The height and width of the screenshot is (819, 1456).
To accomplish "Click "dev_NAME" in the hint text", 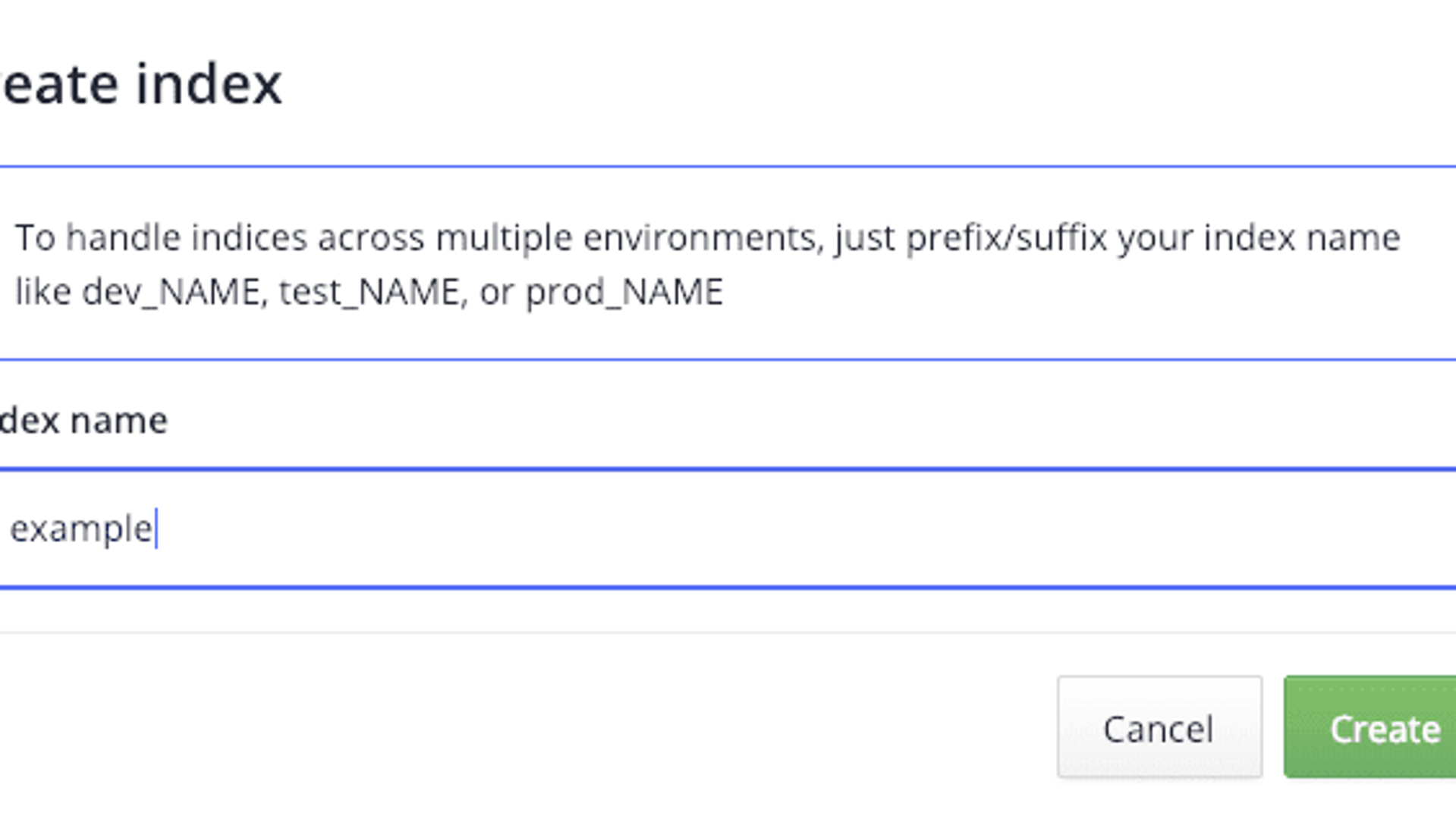I will 171,292.
